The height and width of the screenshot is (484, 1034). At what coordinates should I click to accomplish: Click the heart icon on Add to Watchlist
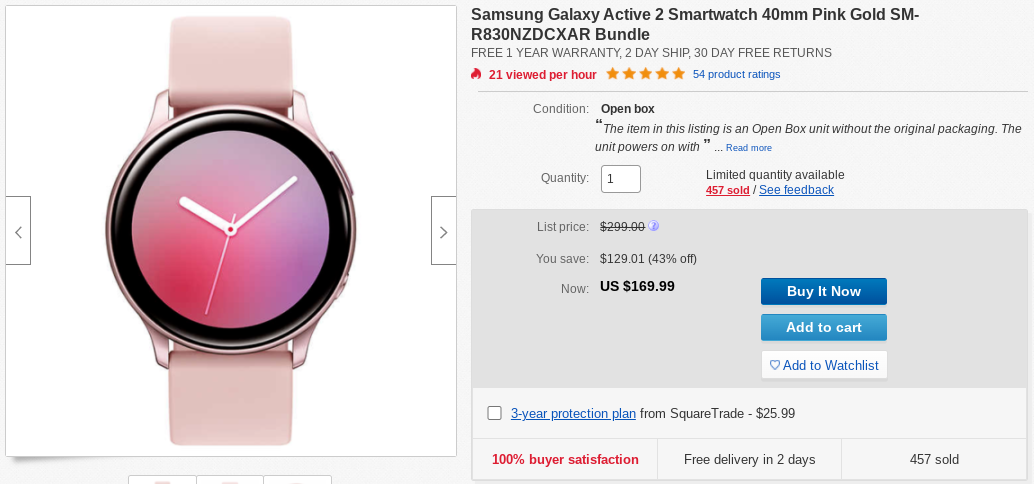(774, 365)
